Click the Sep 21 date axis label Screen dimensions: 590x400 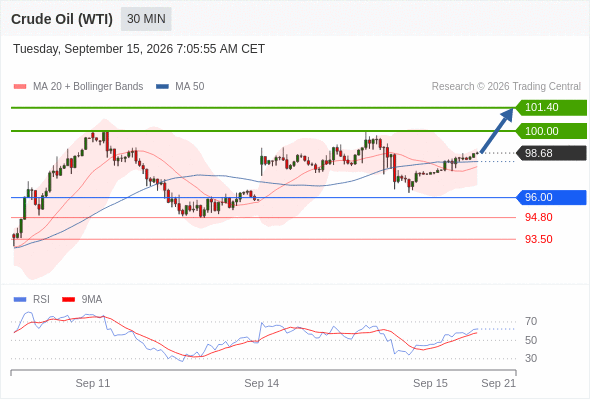click(x=499, y=383)
